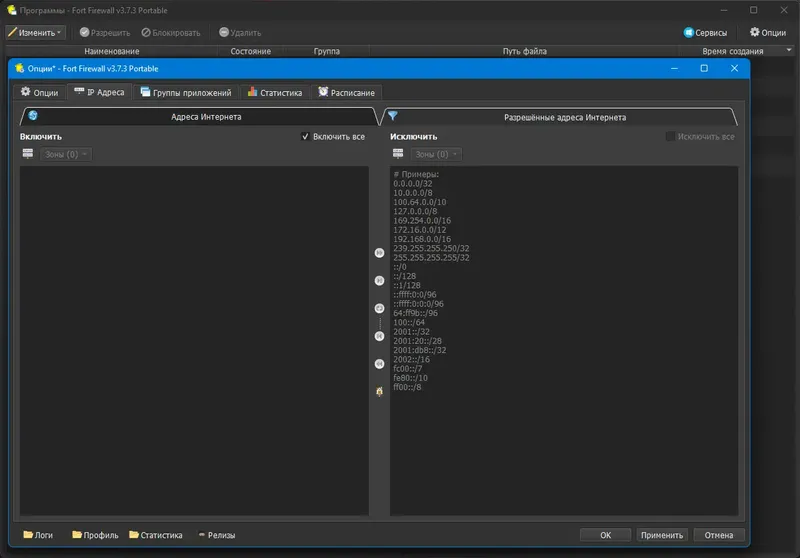The width and height of the screenshot is (800, 558).
Task: Click the first right-arrow move icon
Action: point(379,252)
